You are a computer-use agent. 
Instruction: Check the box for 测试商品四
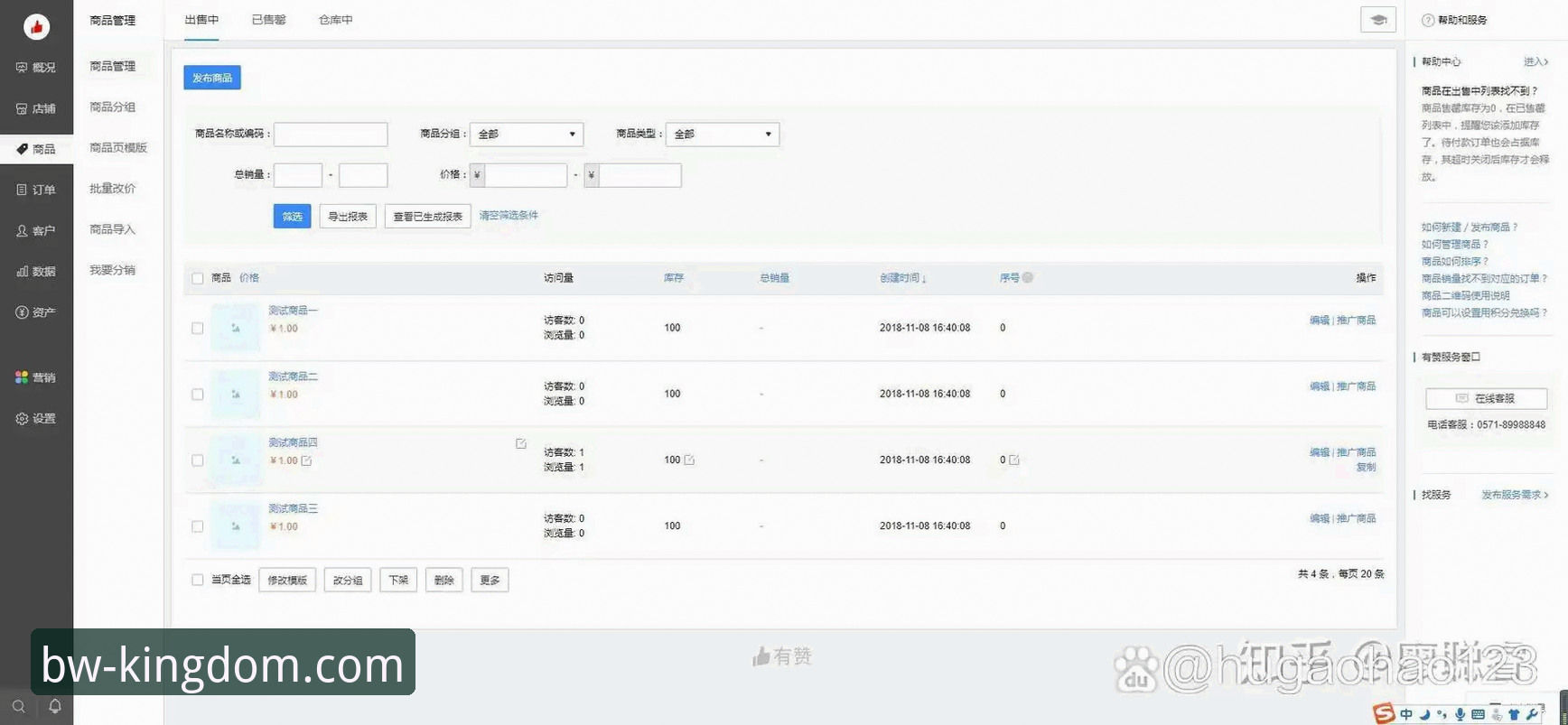click(x=198, y=460)
